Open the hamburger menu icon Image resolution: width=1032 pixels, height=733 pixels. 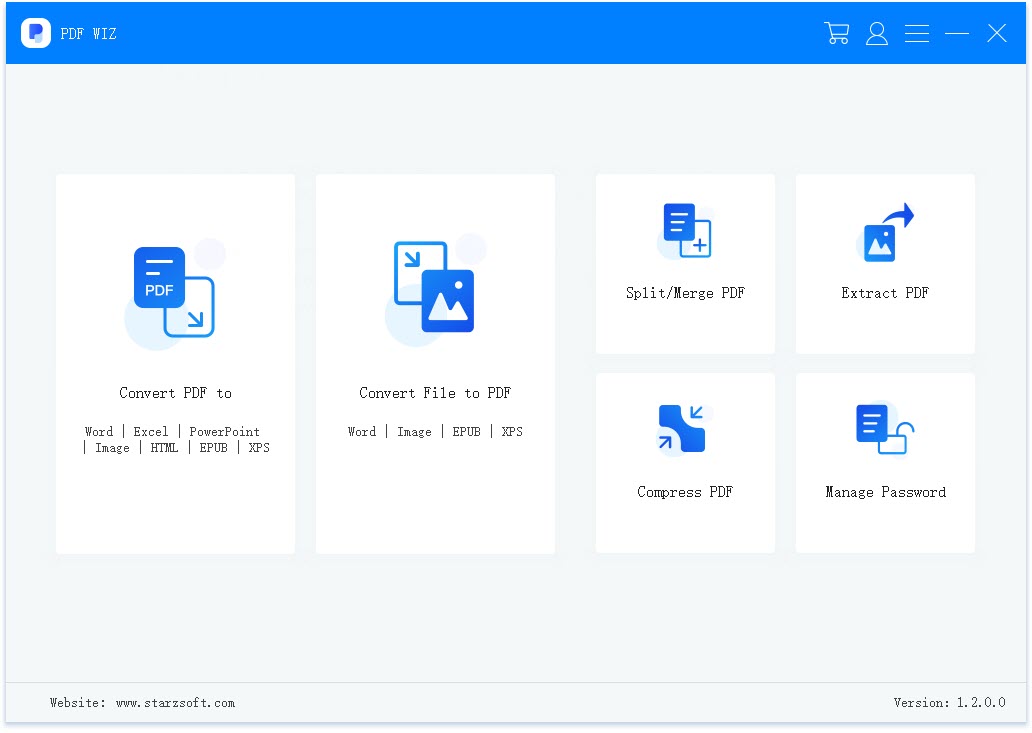[x=917, y=33]
